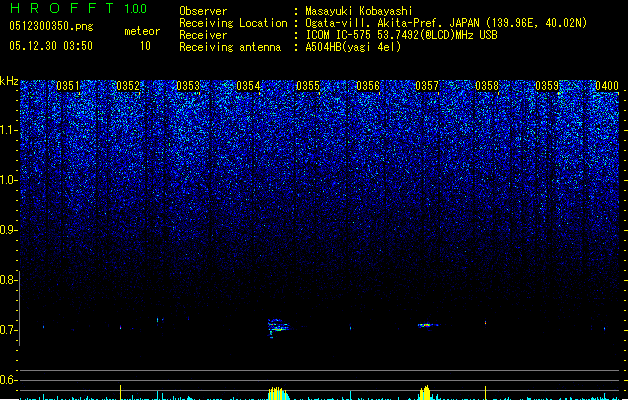Click the receiver ICOM IC-575 text
629x400 pixels.
click(x=401, y=35)
